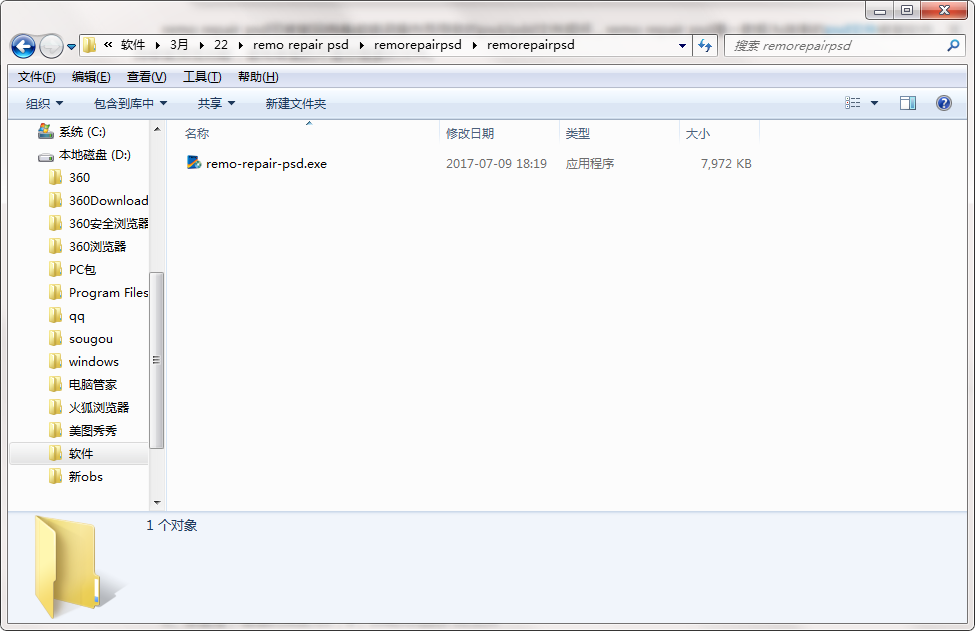Click the Back navigation arrow button
The width and height of the screenshot is (975, 631).
click(24, 46)
